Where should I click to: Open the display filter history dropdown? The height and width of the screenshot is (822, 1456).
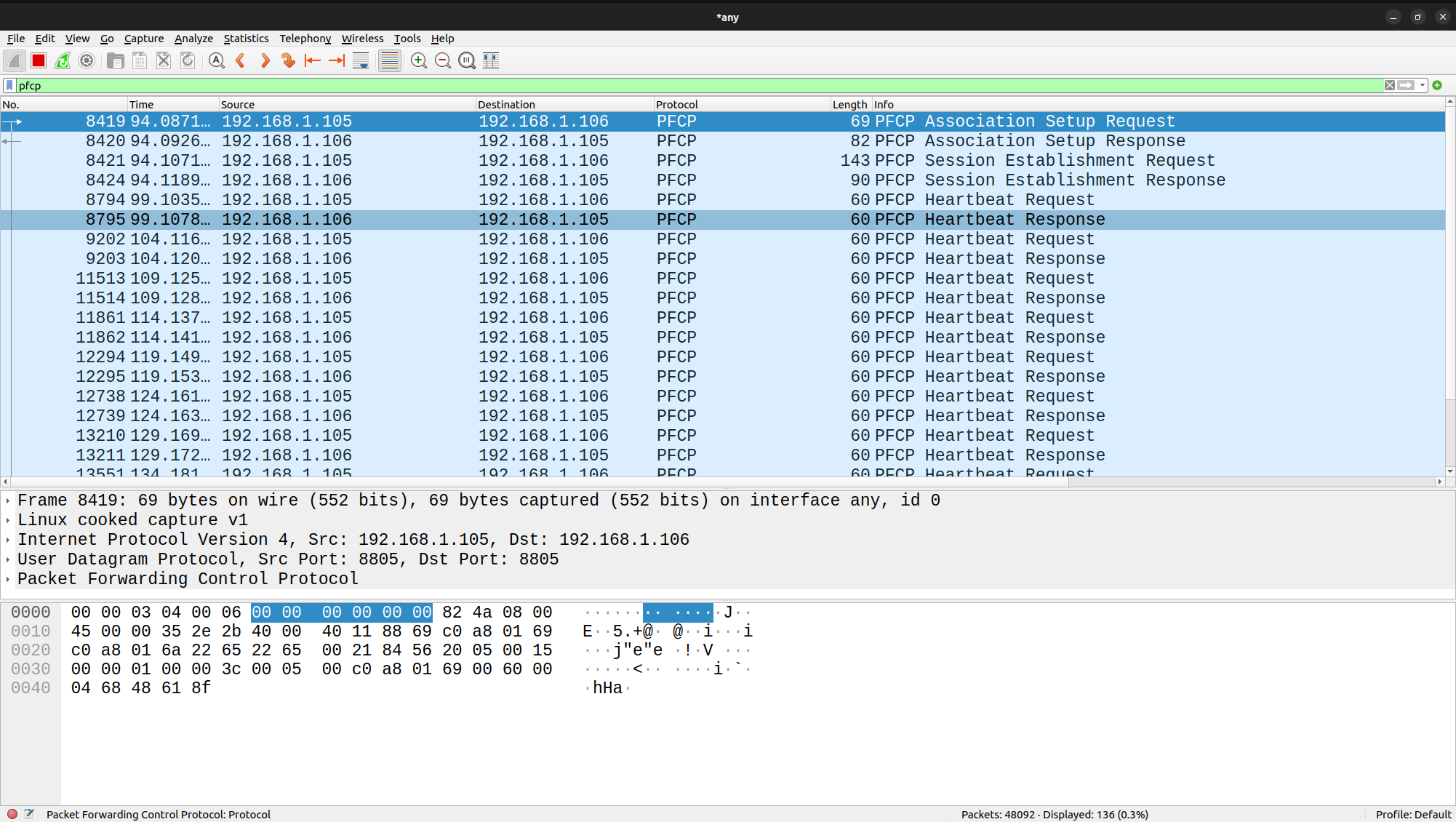coord(1423,86)
